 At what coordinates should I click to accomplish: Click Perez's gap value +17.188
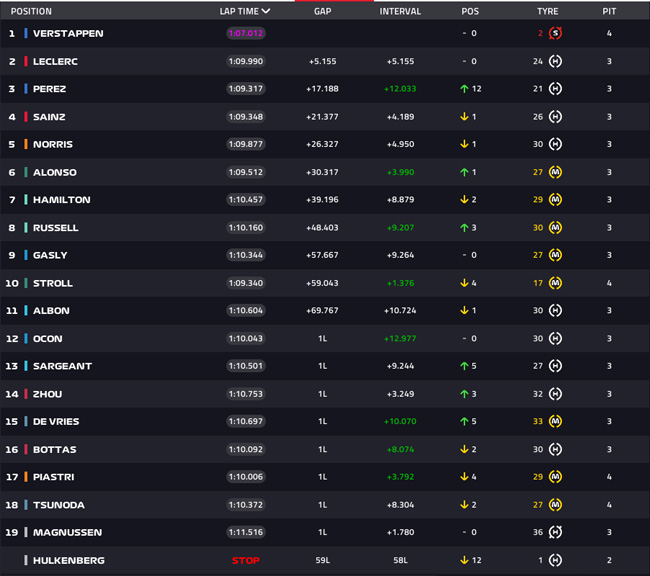[323, 89]
